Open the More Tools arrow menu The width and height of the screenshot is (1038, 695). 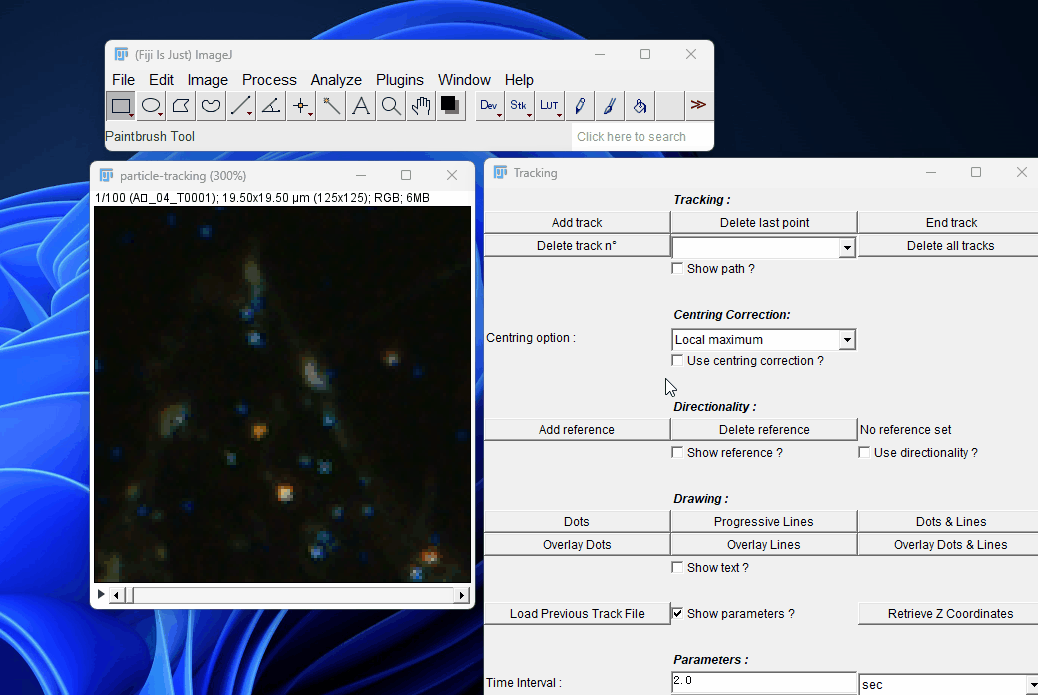(698, 105)
